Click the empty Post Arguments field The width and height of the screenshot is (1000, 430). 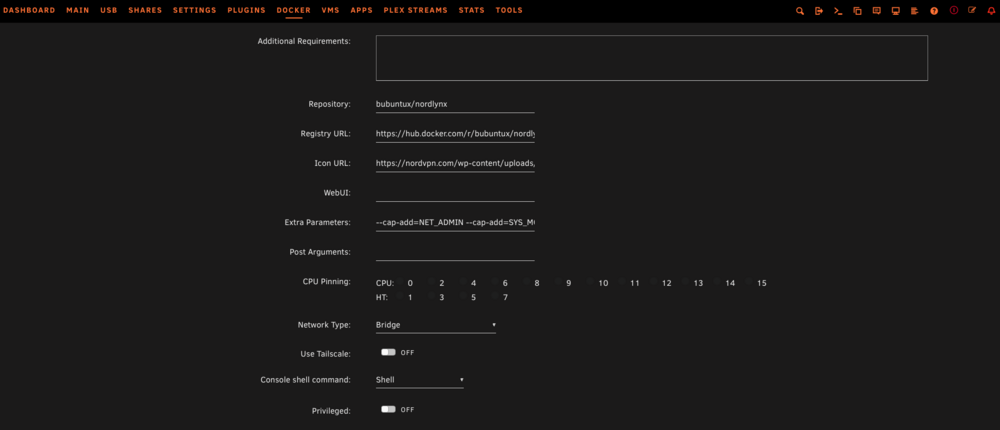[x=455, y=252]
